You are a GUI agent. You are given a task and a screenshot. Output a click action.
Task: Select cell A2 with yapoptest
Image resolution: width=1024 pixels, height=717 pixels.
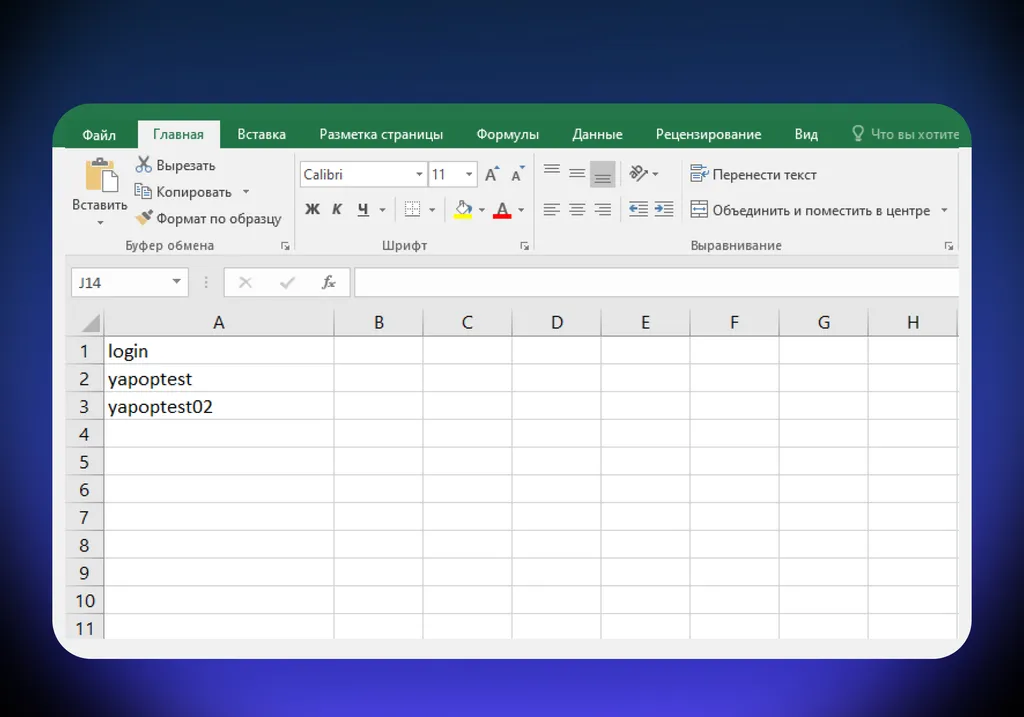point(219,379)
